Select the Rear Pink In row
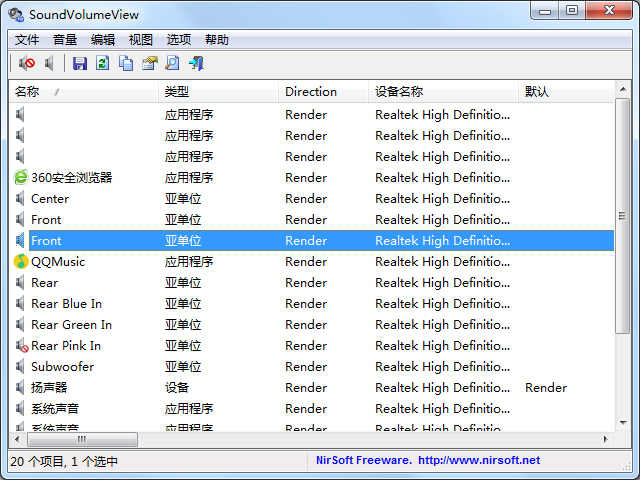The image size is (640, 480). (x=312, y=346)
